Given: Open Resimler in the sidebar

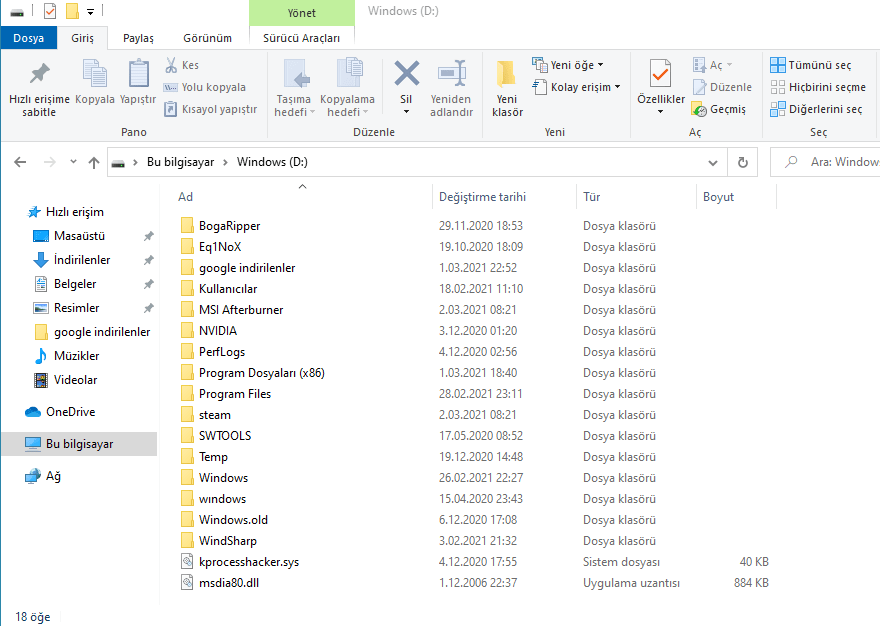Looking at the screenshot, I should point(76,308).
